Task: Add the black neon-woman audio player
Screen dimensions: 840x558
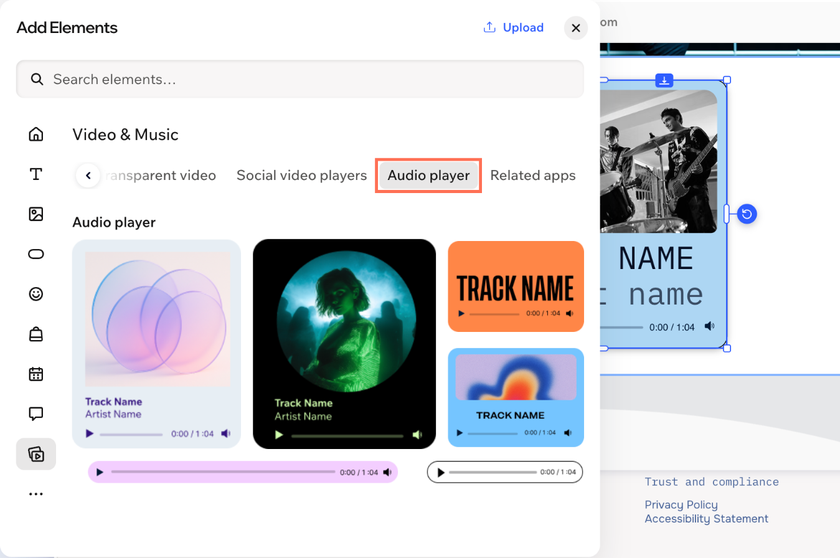Action: click(x=344, y=344)
